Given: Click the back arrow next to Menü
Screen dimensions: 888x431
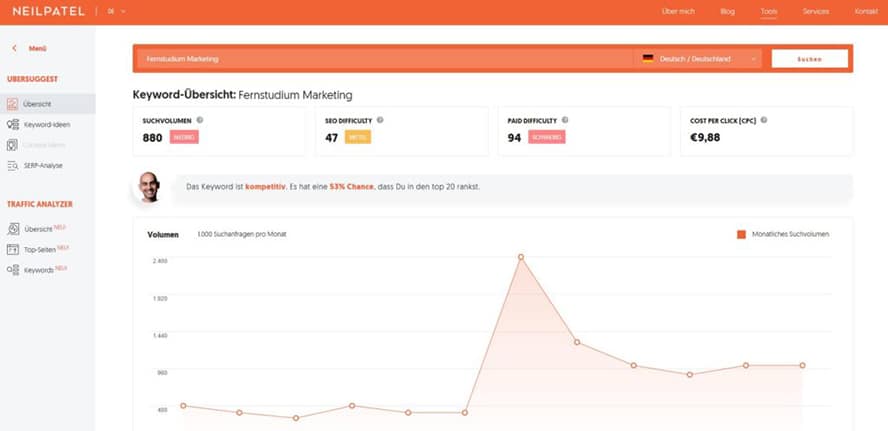Looking at the screenshot, I should [14, 49].
